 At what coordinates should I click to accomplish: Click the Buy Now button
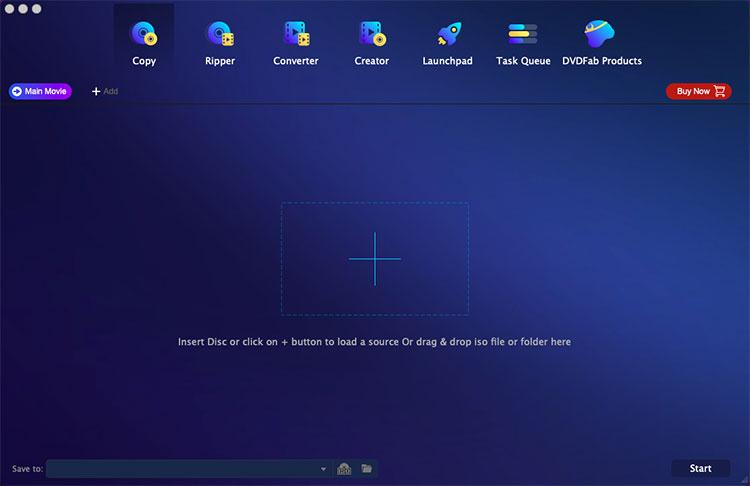pyautogui.click(x=698, y=91)
